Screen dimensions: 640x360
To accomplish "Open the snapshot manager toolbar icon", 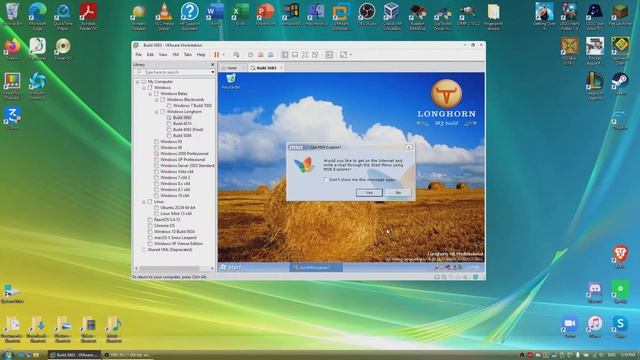I will click(271, 55).
